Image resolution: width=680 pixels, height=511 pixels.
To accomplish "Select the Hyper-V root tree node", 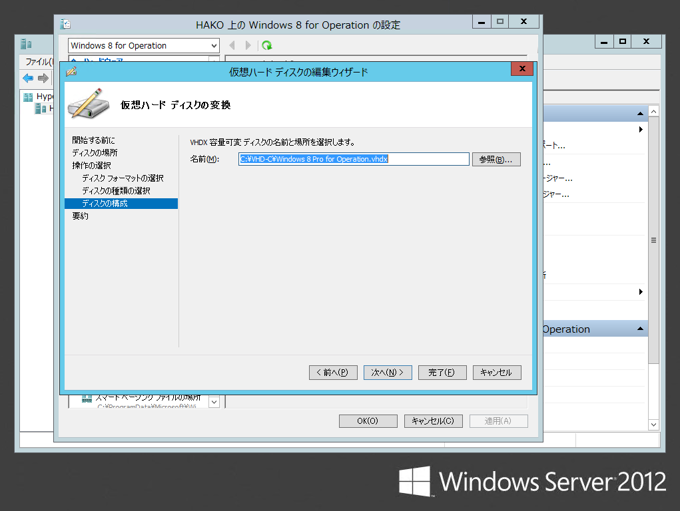I will click(39, 96).
